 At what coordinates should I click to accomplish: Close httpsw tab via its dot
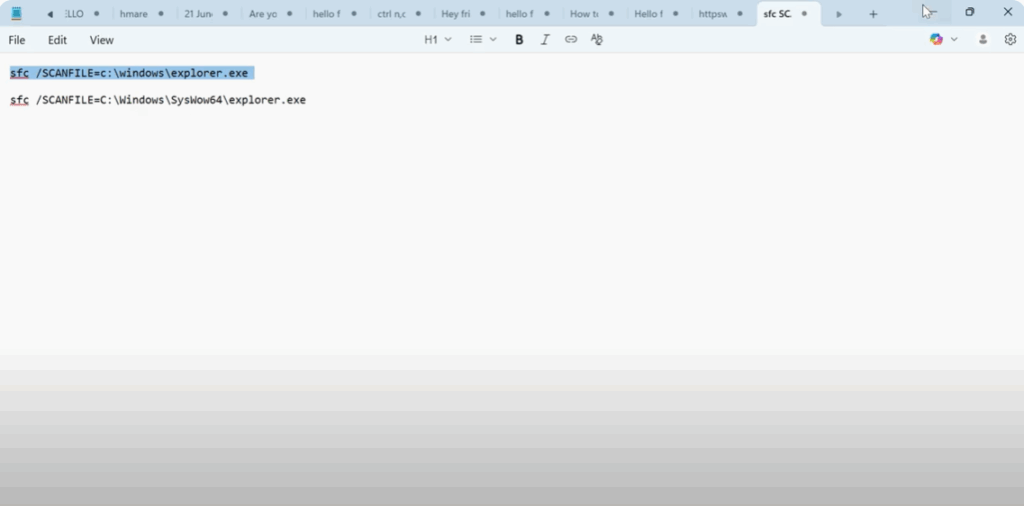coord(740,14)
